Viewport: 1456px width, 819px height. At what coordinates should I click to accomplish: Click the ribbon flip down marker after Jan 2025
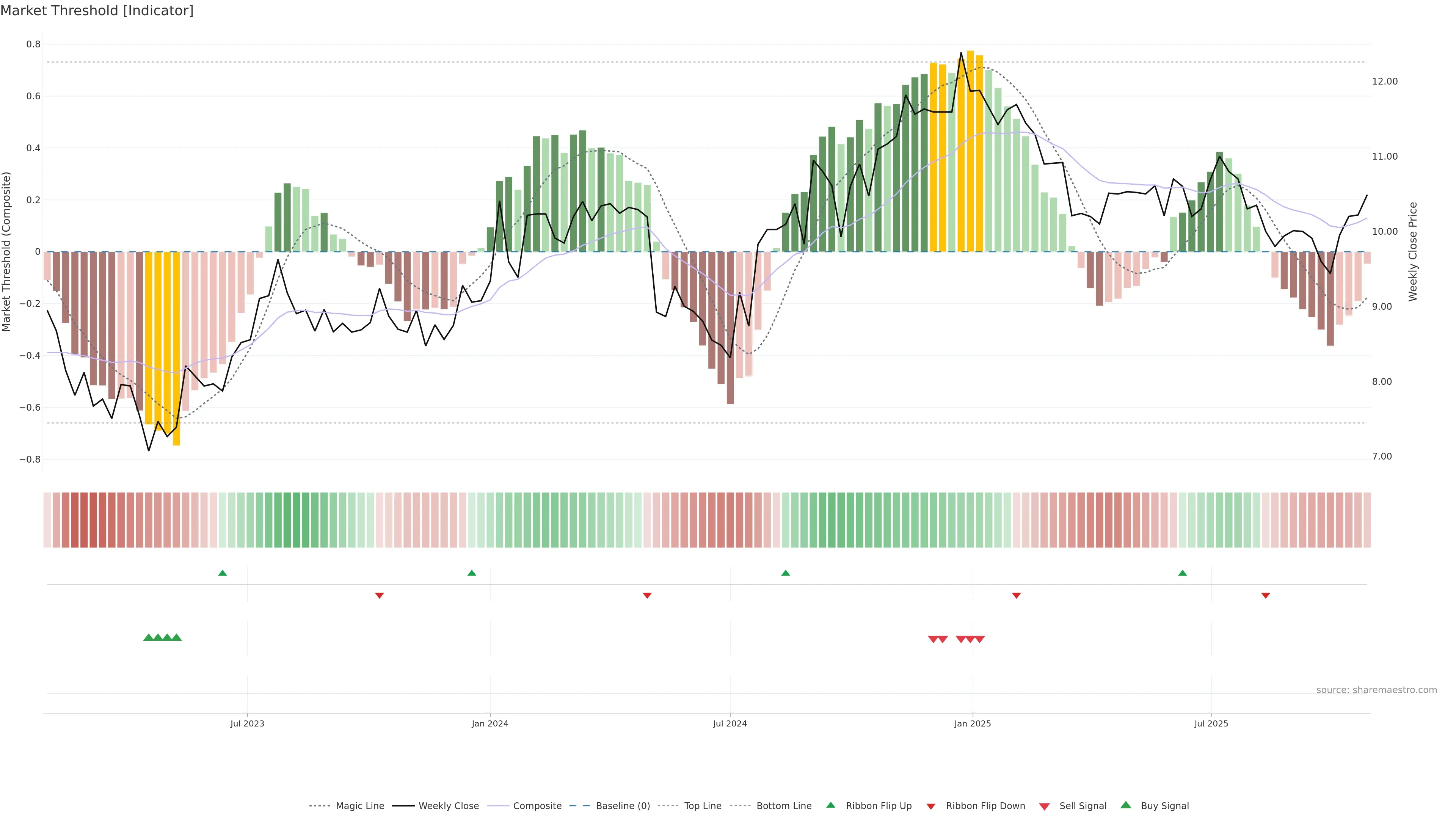pyautogui.click(x=1016, y=595)
